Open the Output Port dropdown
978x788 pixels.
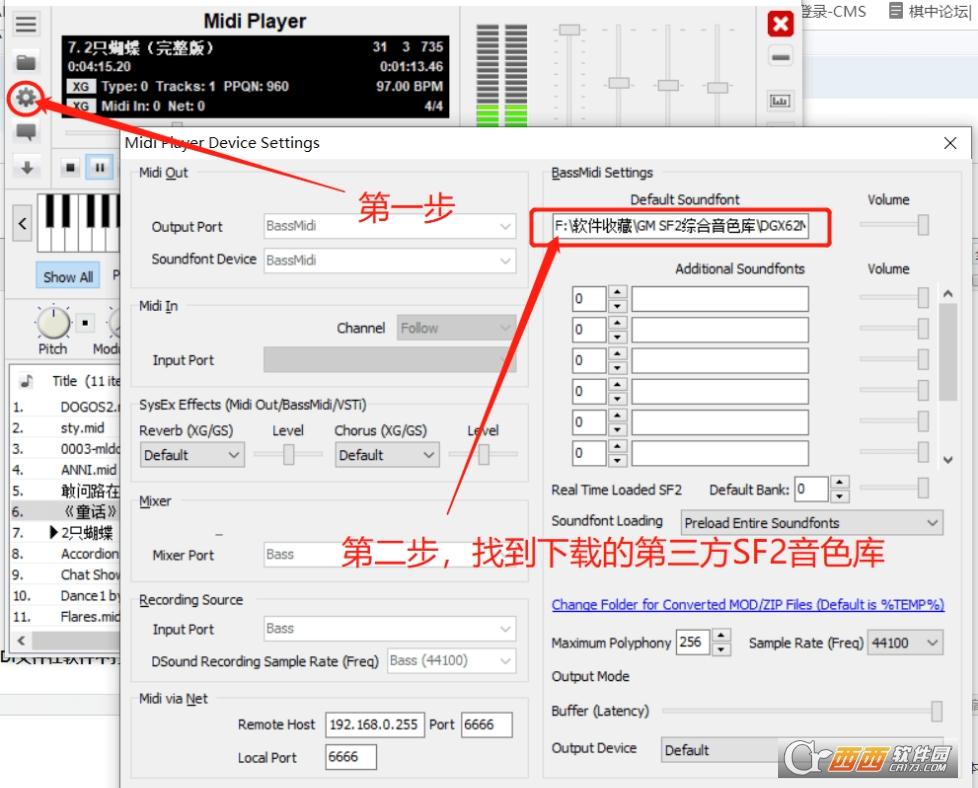[x=390, y=226]
